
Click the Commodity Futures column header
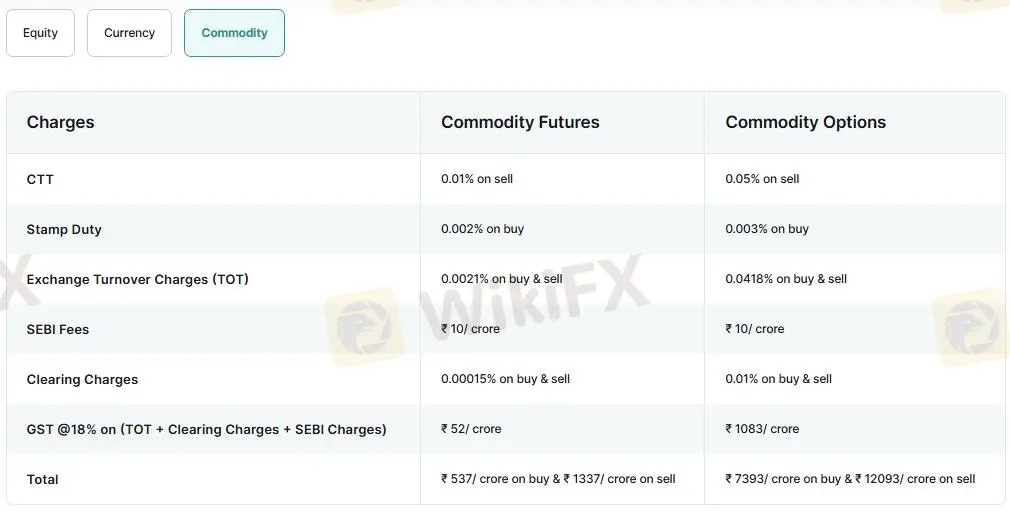pyautogui.click(x=520, y=122)
